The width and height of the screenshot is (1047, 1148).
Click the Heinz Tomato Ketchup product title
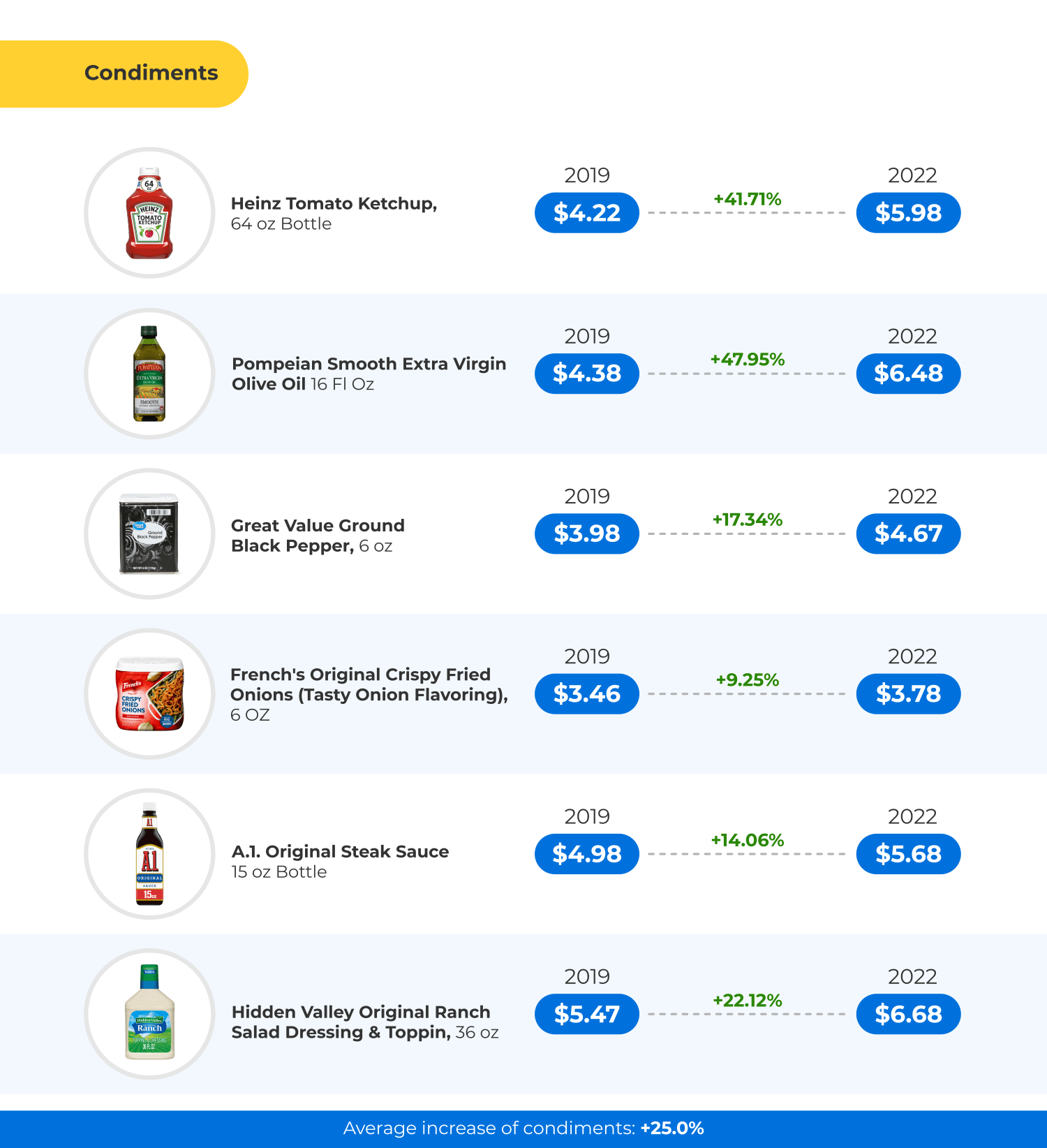334,203
